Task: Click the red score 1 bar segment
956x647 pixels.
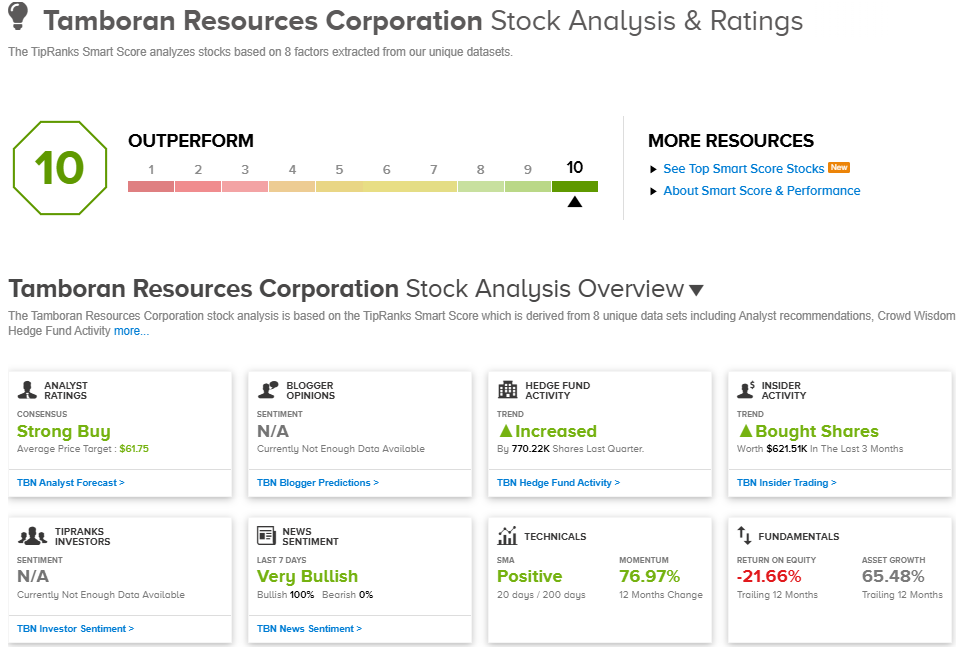Action: pyautogui.click(x=151, y=187)
